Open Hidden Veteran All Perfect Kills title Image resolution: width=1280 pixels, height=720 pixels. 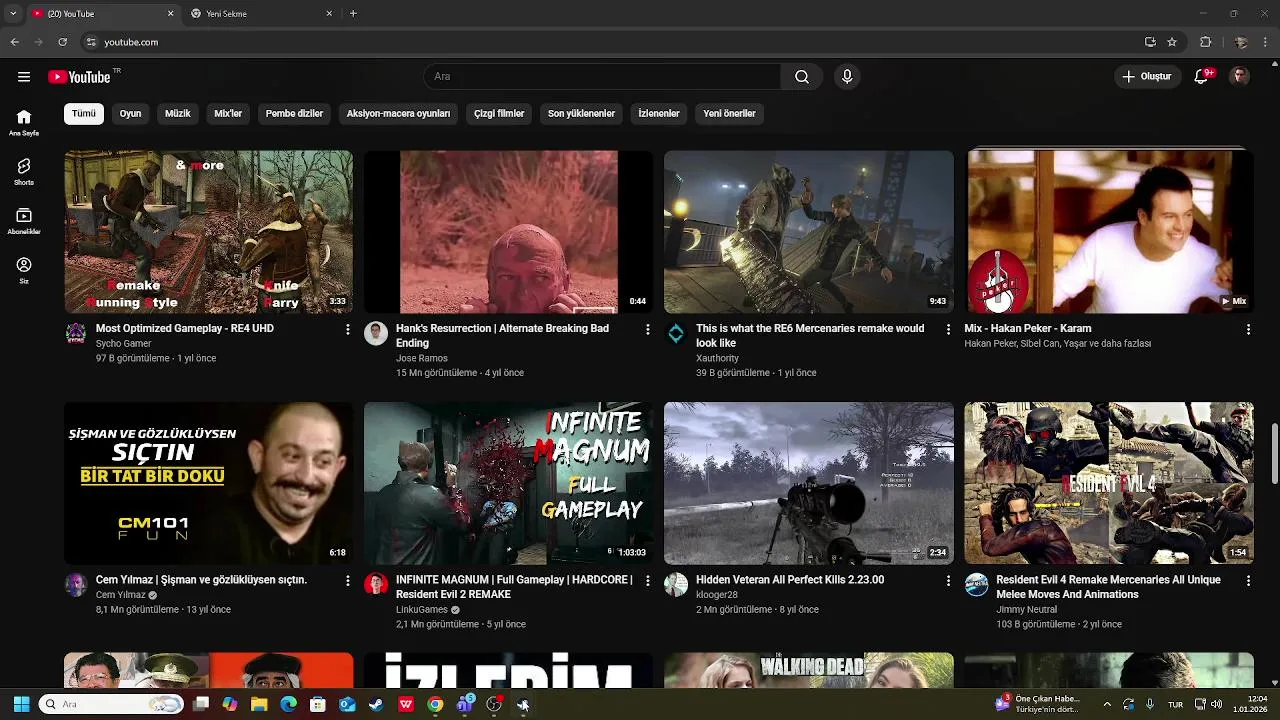click(x=790, y=580)
